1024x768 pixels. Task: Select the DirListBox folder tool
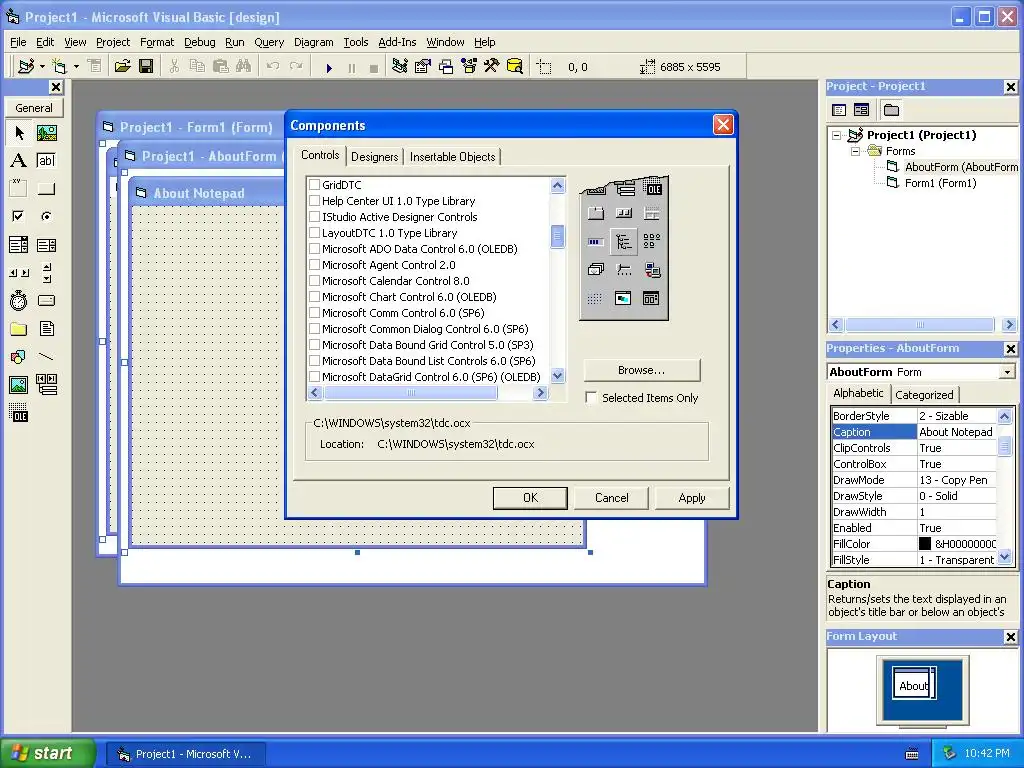(x=19, y=328)
